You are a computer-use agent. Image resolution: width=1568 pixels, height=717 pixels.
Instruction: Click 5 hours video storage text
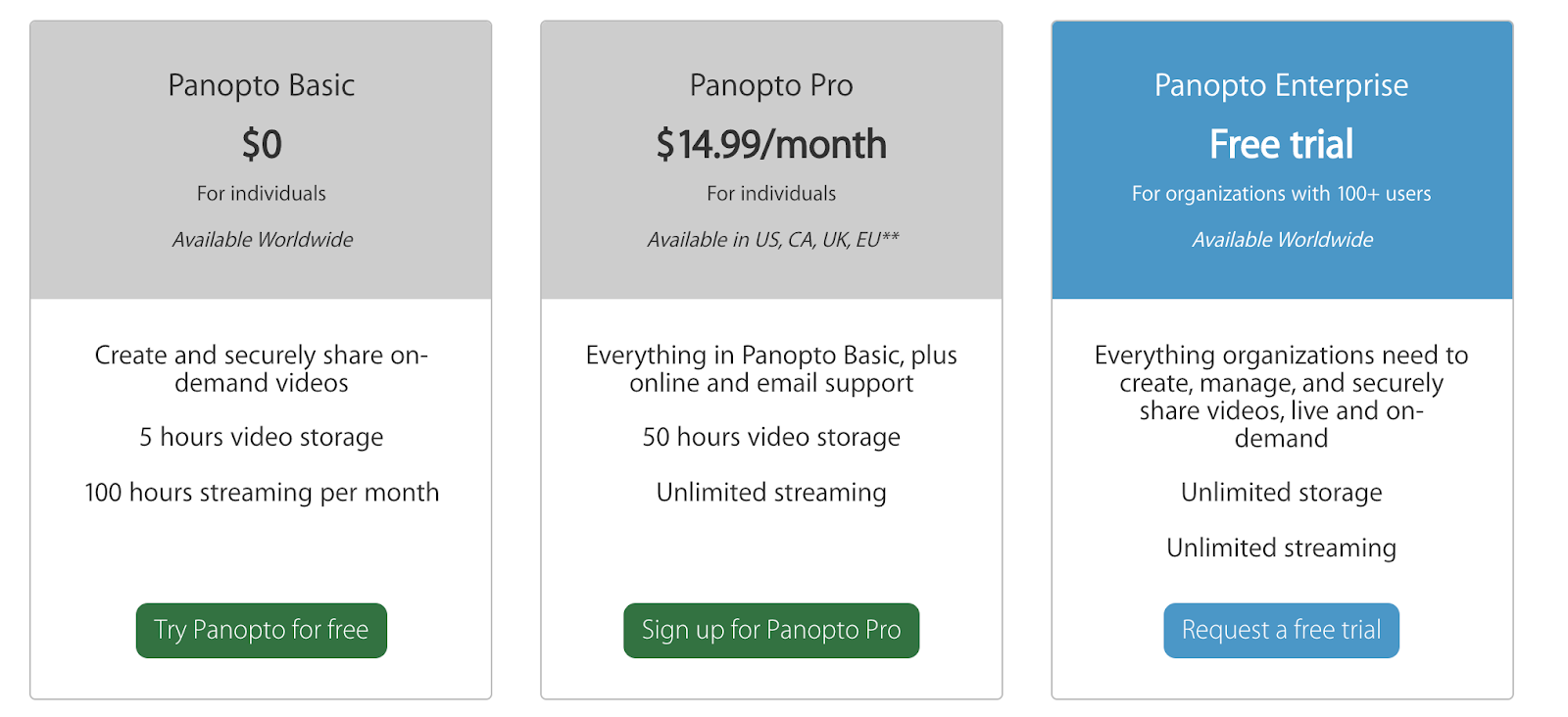coord(261,437)
